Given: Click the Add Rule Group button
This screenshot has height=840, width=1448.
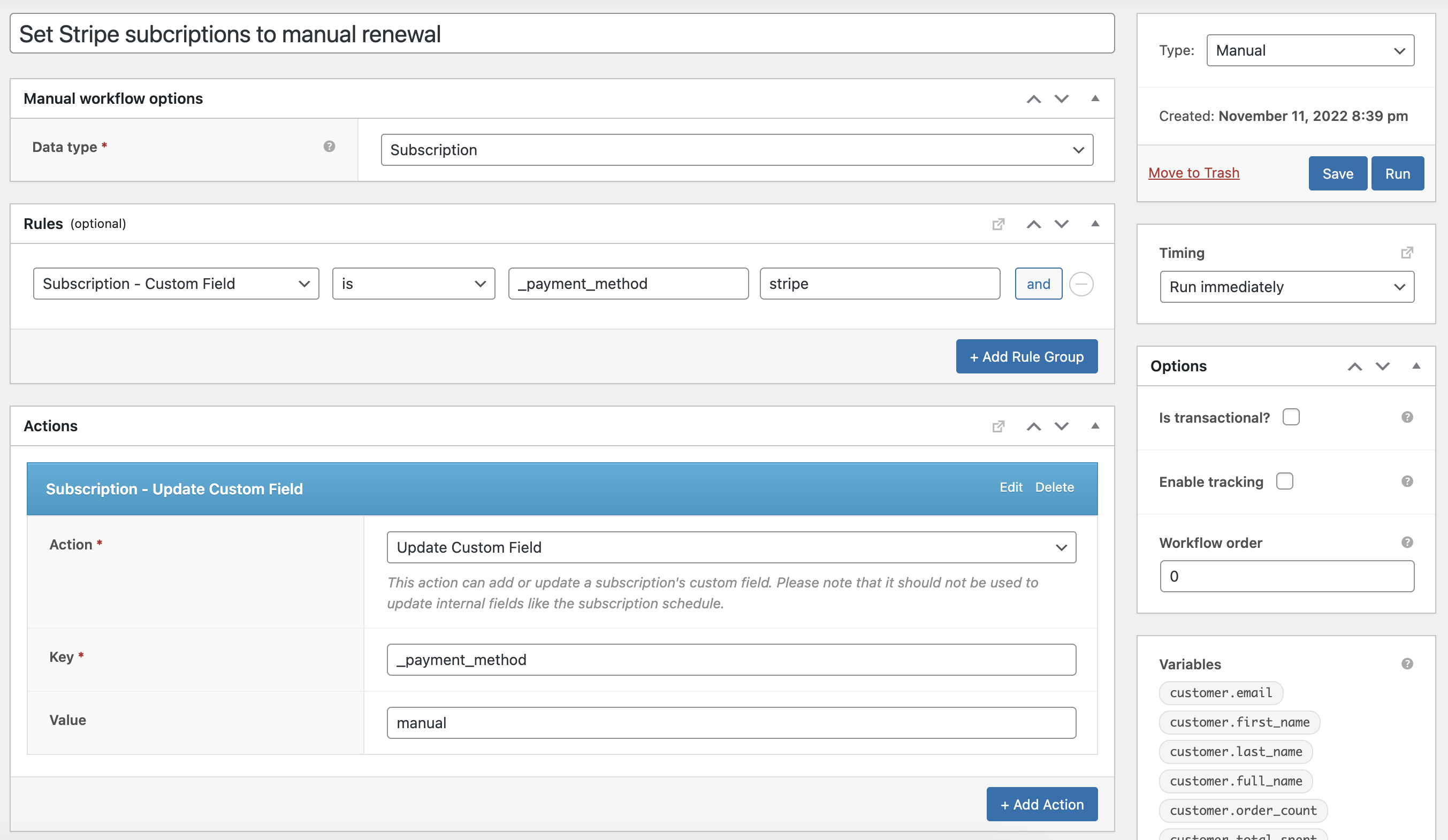Looking at the screenshot, I should 1026,357.
